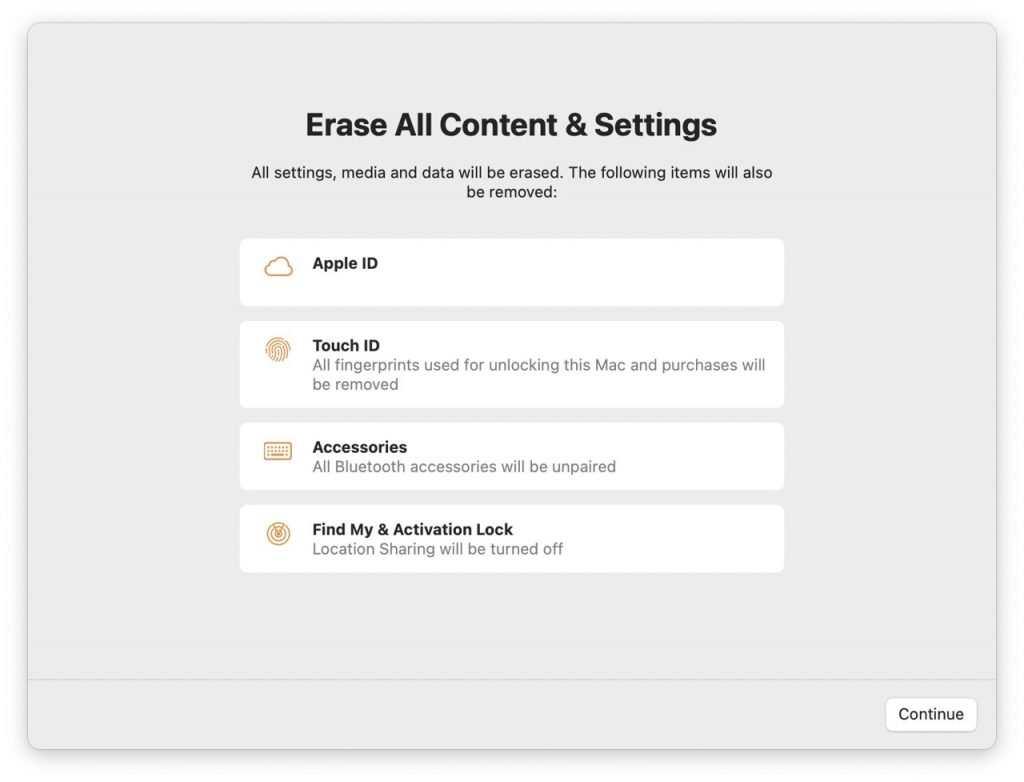Click the Find My & Activation Lock title
Image resolution: width=1024 pixels, height=782 pixels.
tap(412, 529)
